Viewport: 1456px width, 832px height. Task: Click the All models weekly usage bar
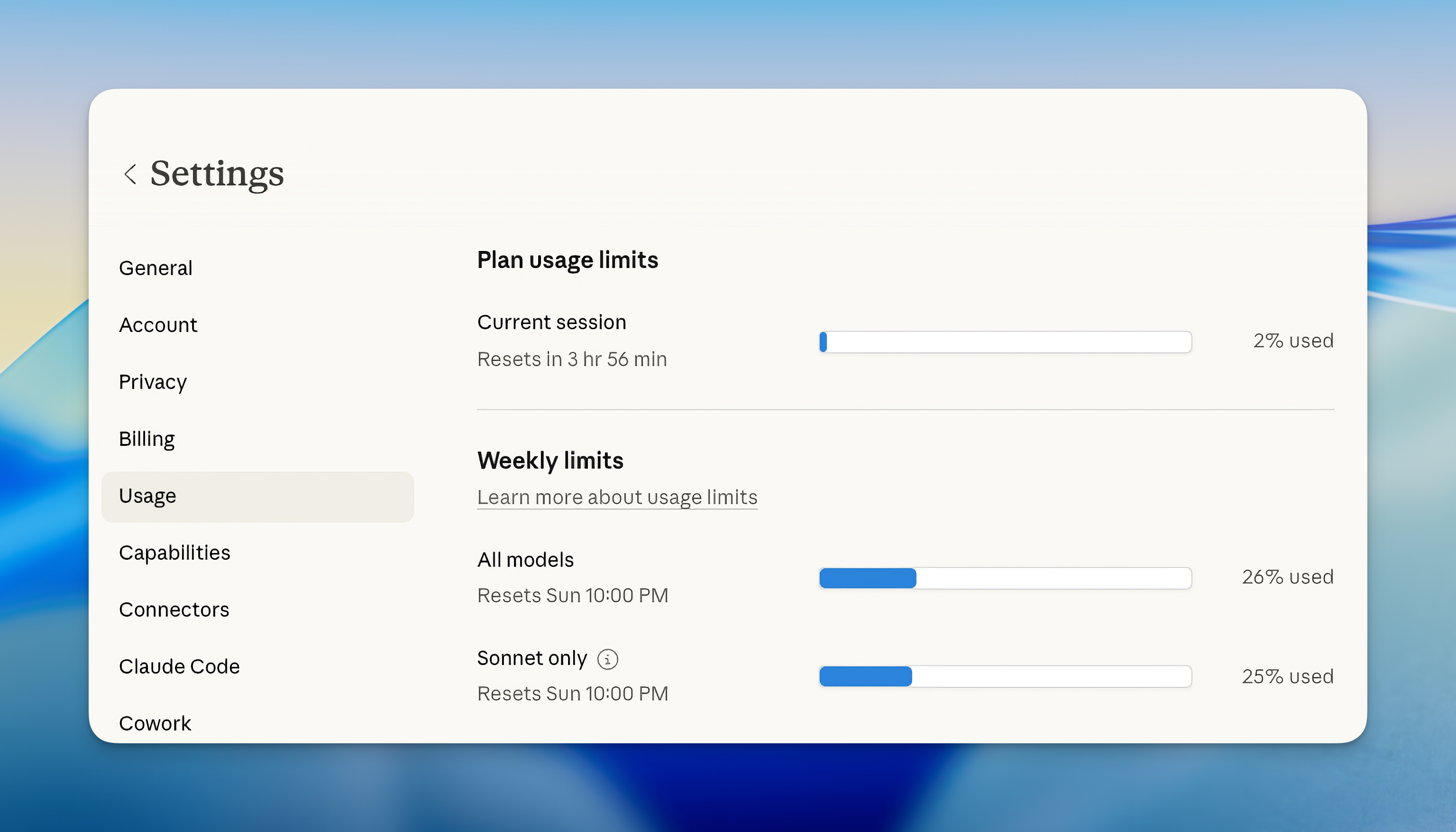[x=1005, y=578]
